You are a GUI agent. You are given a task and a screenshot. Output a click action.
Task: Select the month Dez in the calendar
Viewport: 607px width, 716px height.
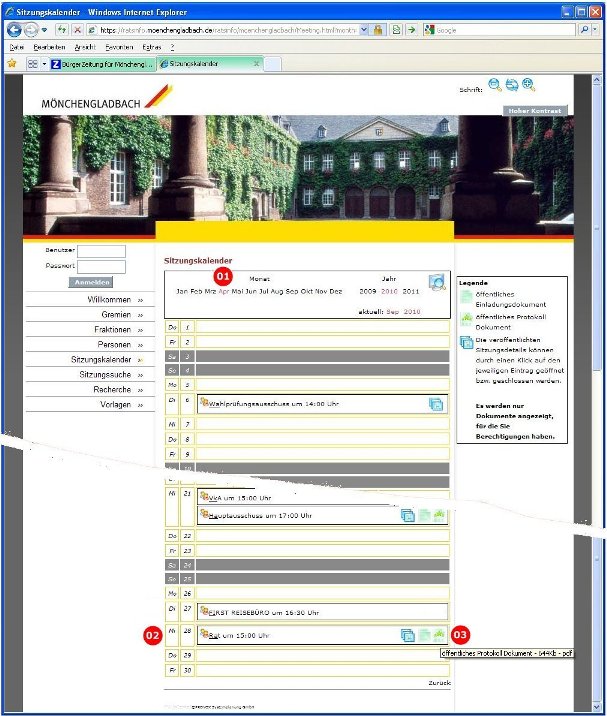pos(335,291)
